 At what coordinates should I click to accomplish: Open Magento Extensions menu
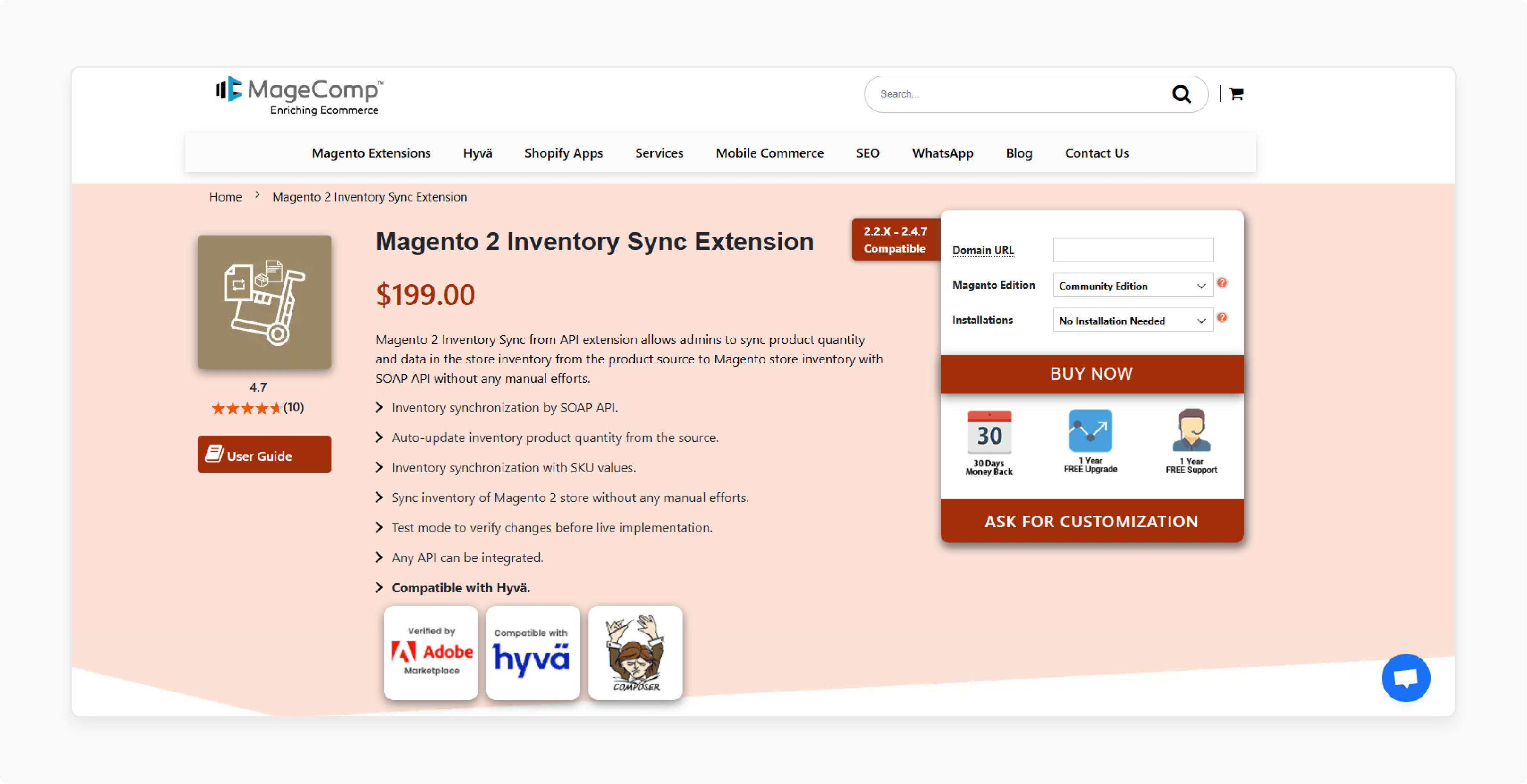(371, 153)
